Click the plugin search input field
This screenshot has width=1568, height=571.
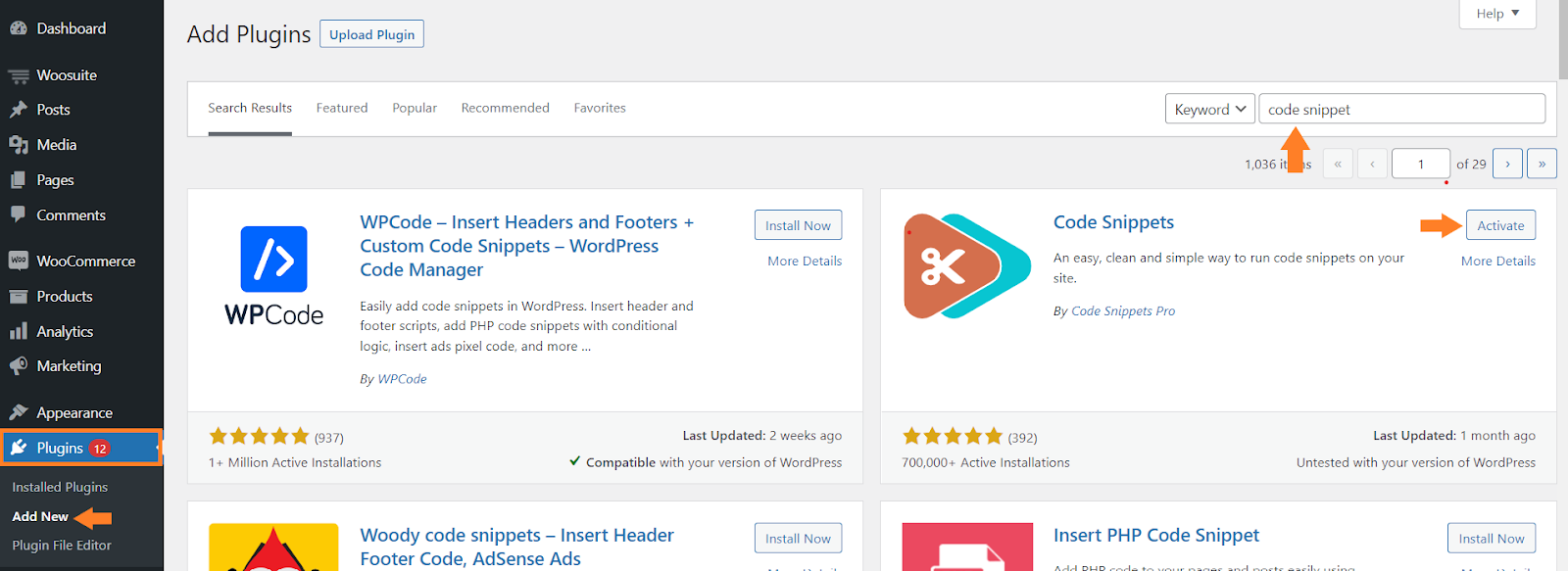[1401, 109]
